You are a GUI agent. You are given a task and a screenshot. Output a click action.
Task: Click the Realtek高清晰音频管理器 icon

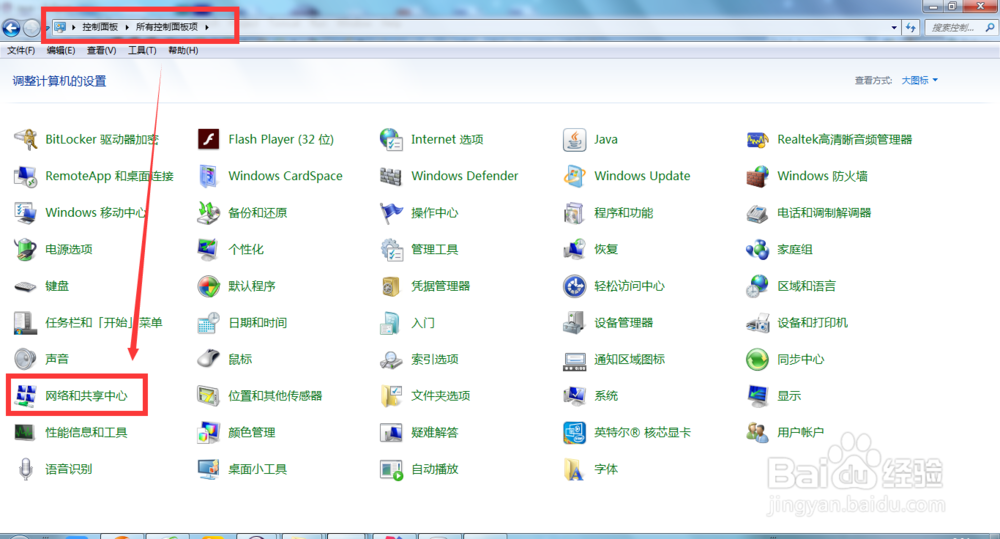pyautogui.click(x=758, y=139)
